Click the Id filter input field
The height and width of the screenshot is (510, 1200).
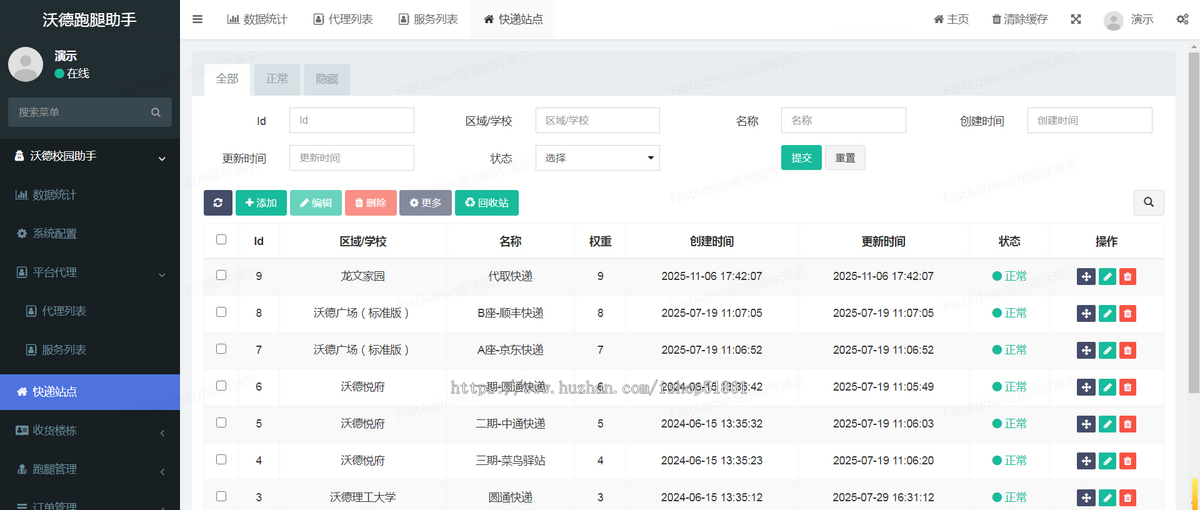[352, 120]
